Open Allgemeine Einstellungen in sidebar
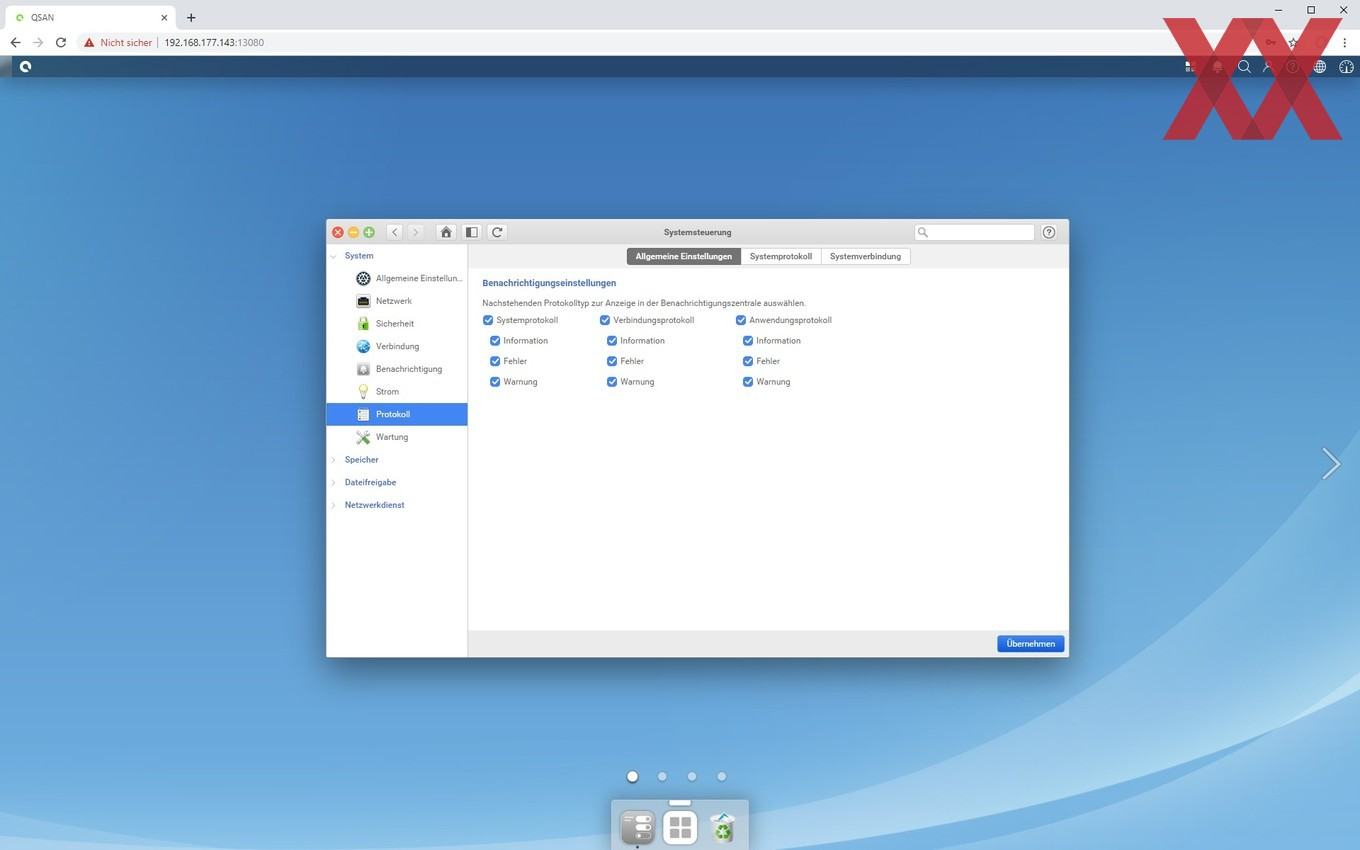The height and width of the screenshot is (850, 1360). point(397,278)
